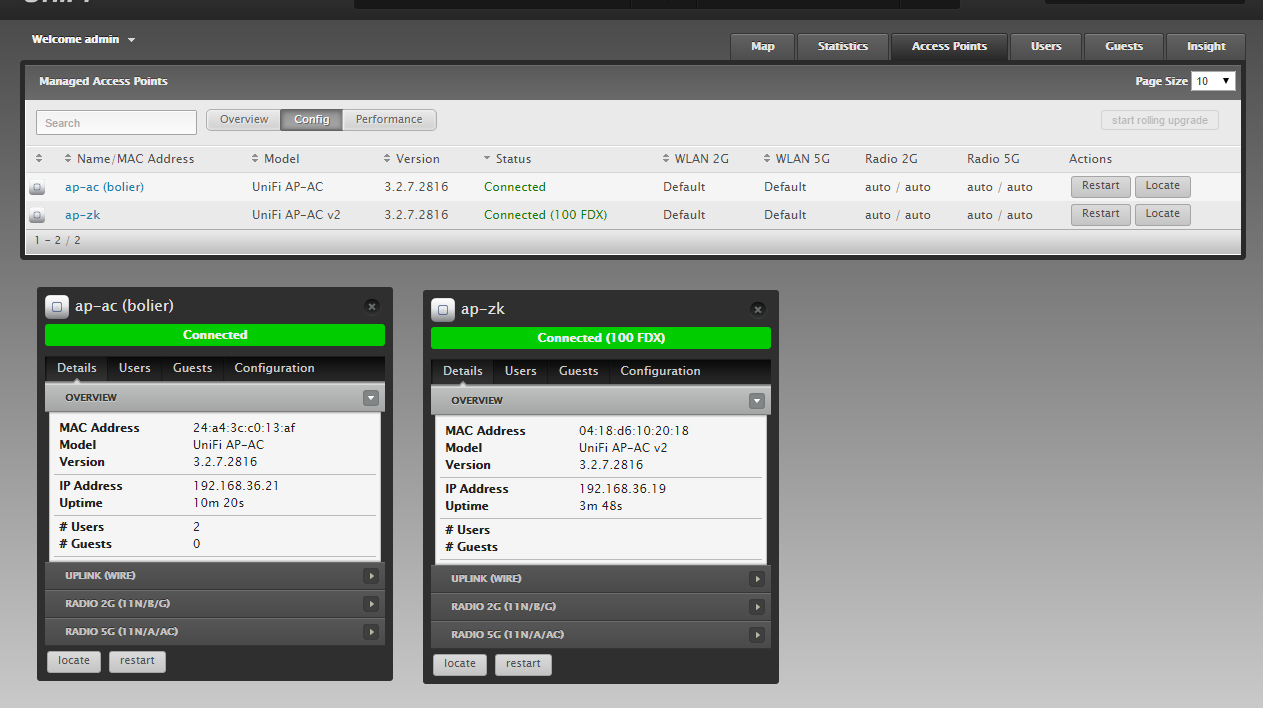Expand UPLINK (WIRE) in ap-ac (bolier) panel
The height and width of the screenshot is (708, 1263).
pos(371,576)
